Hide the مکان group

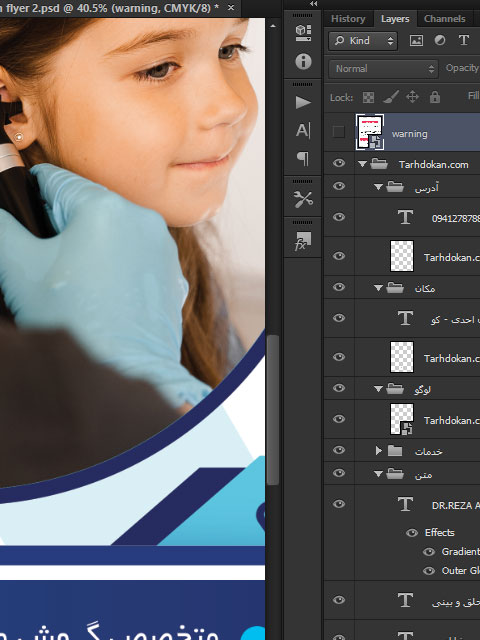click(339, 287)
